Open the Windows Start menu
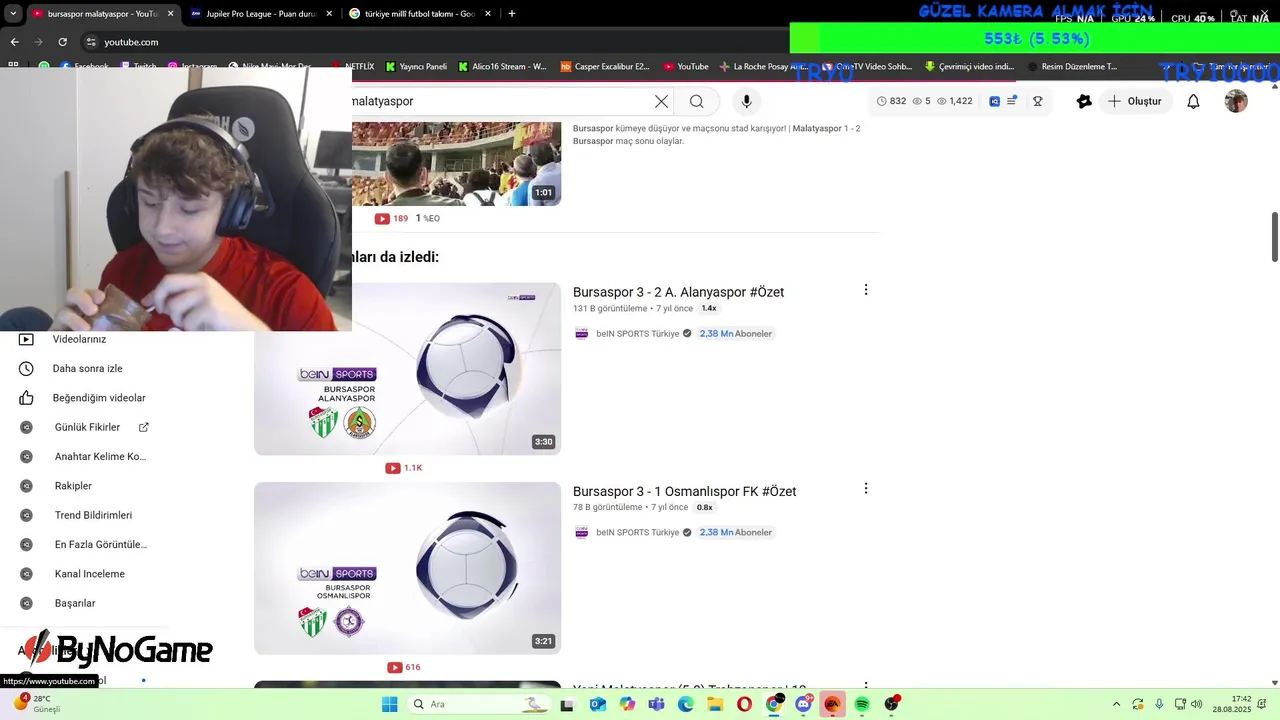1280x720 pixels. (389, 704)
